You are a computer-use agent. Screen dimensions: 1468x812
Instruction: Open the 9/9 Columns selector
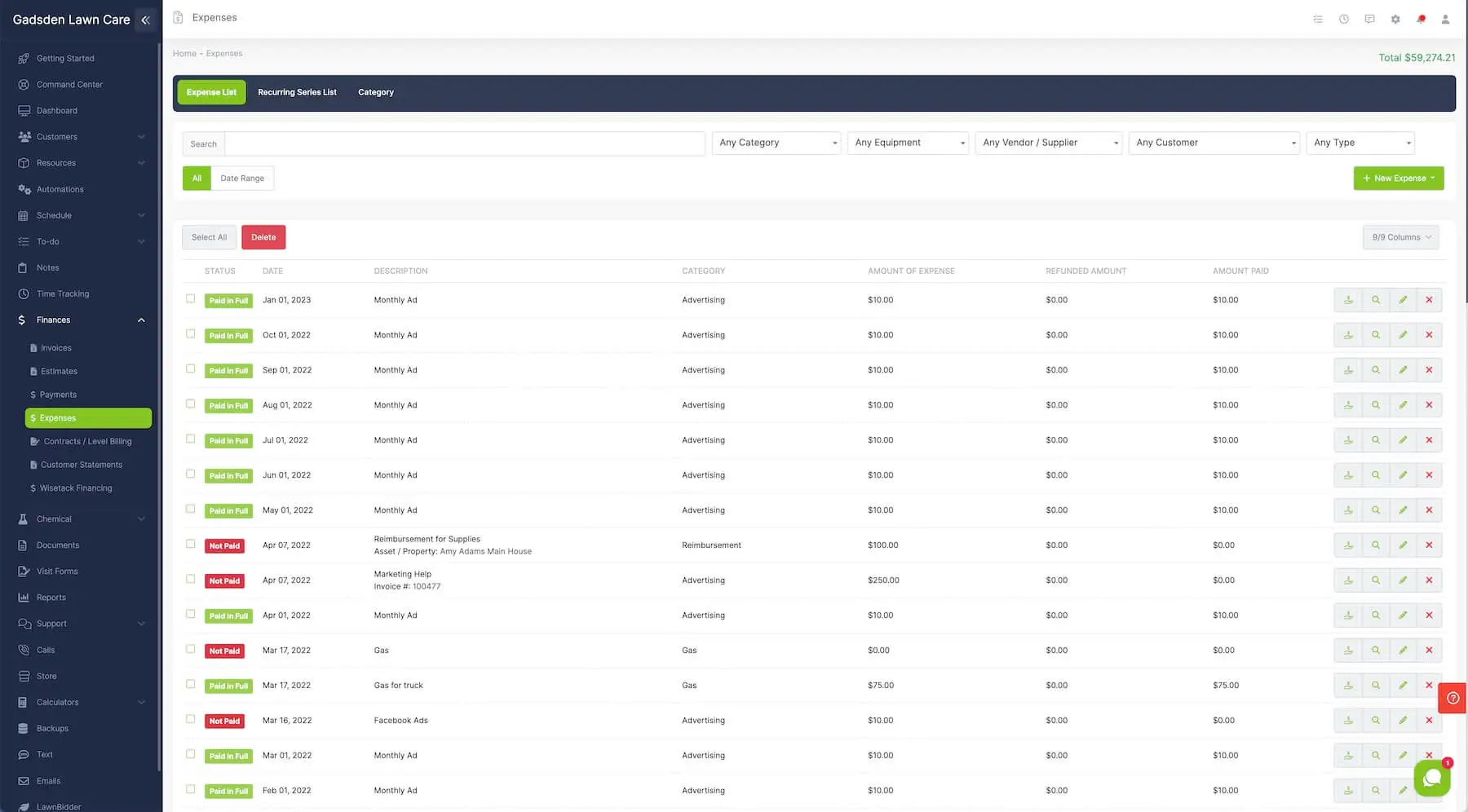coord(1400,237)
